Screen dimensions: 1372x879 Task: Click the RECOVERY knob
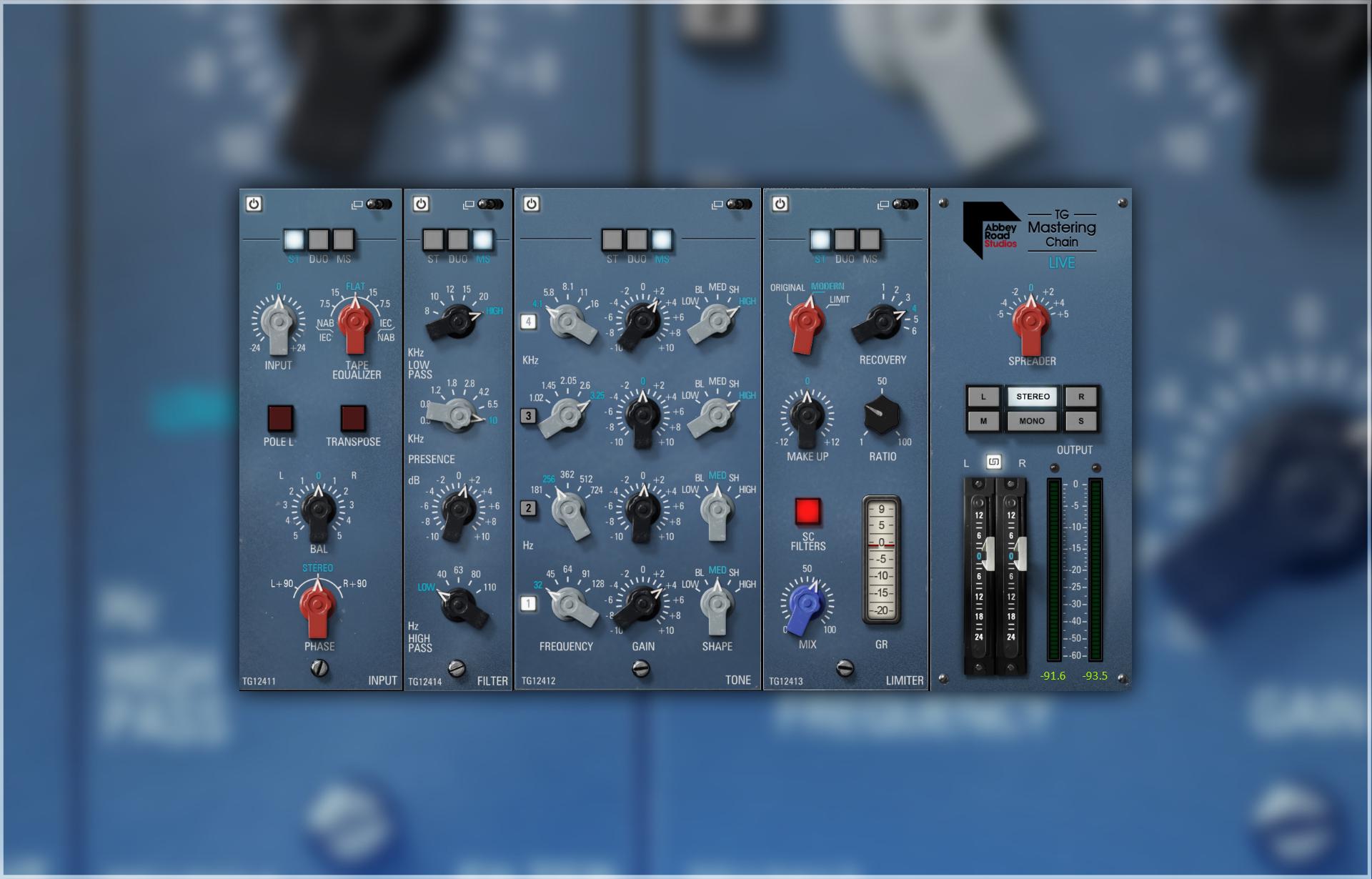pos(880,323)
